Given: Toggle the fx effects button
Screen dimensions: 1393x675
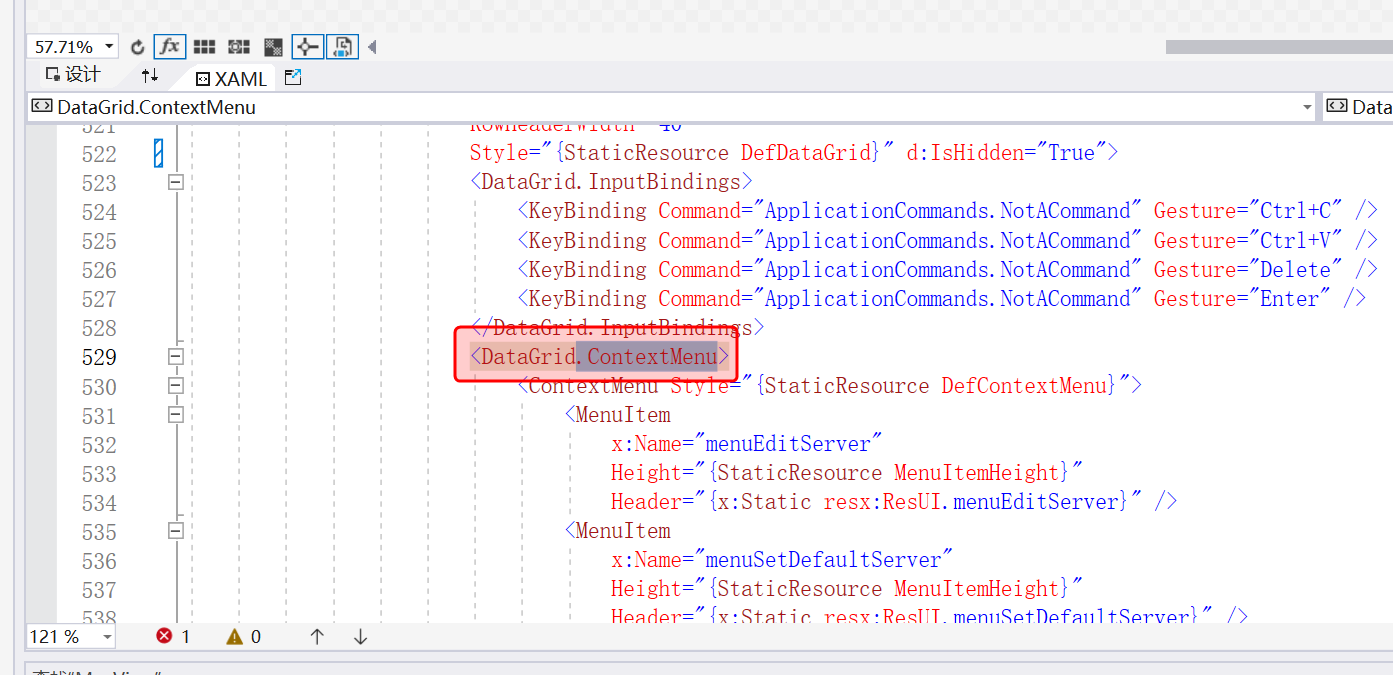Looking at the screenshot, I should coord(170,47).
